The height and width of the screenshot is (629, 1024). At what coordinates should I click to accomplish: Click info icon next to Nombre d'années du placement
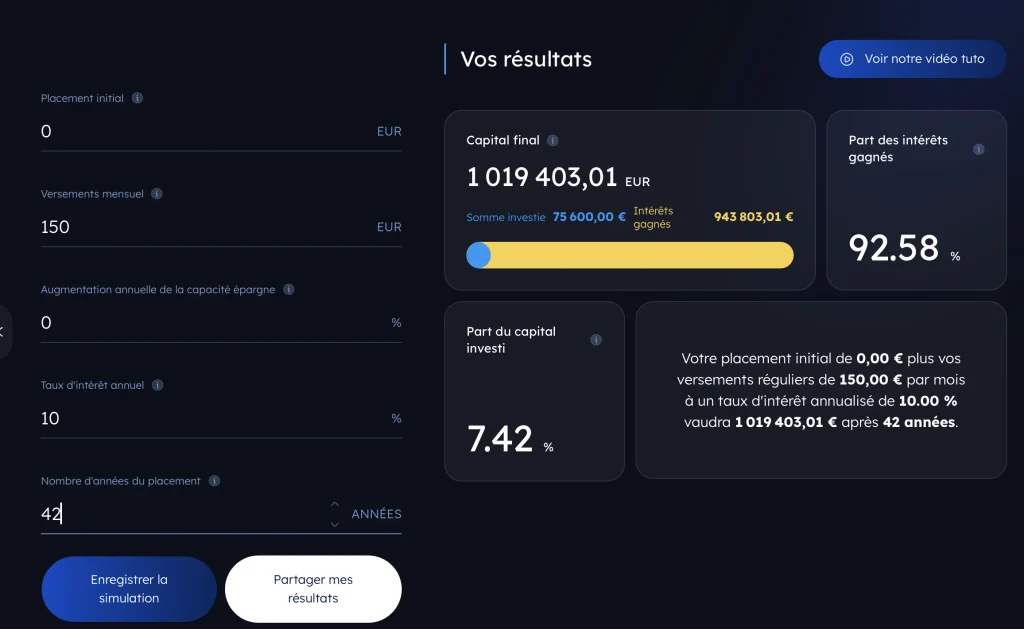click(x=214, y=481)
